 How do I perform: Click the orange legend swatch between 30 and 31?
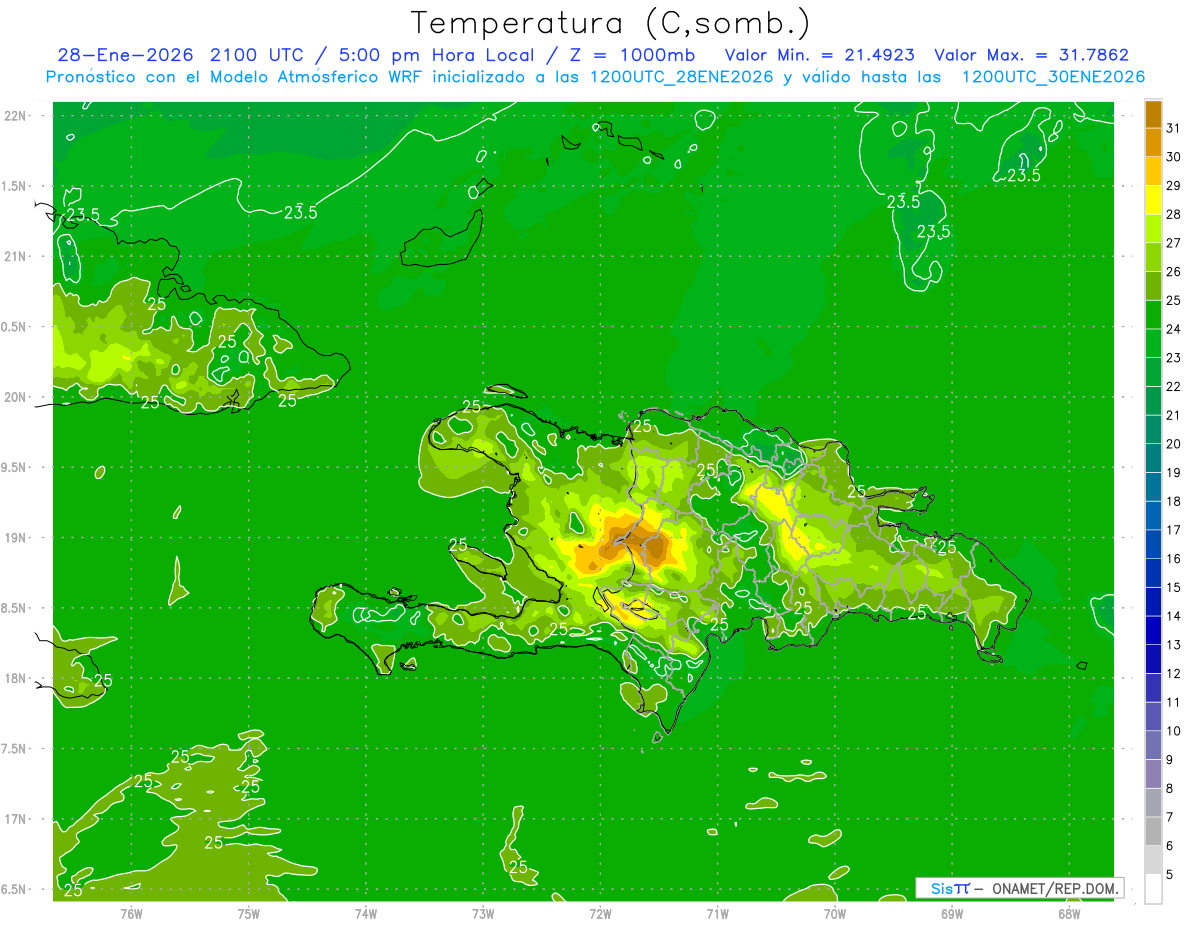coord(1153,142)
